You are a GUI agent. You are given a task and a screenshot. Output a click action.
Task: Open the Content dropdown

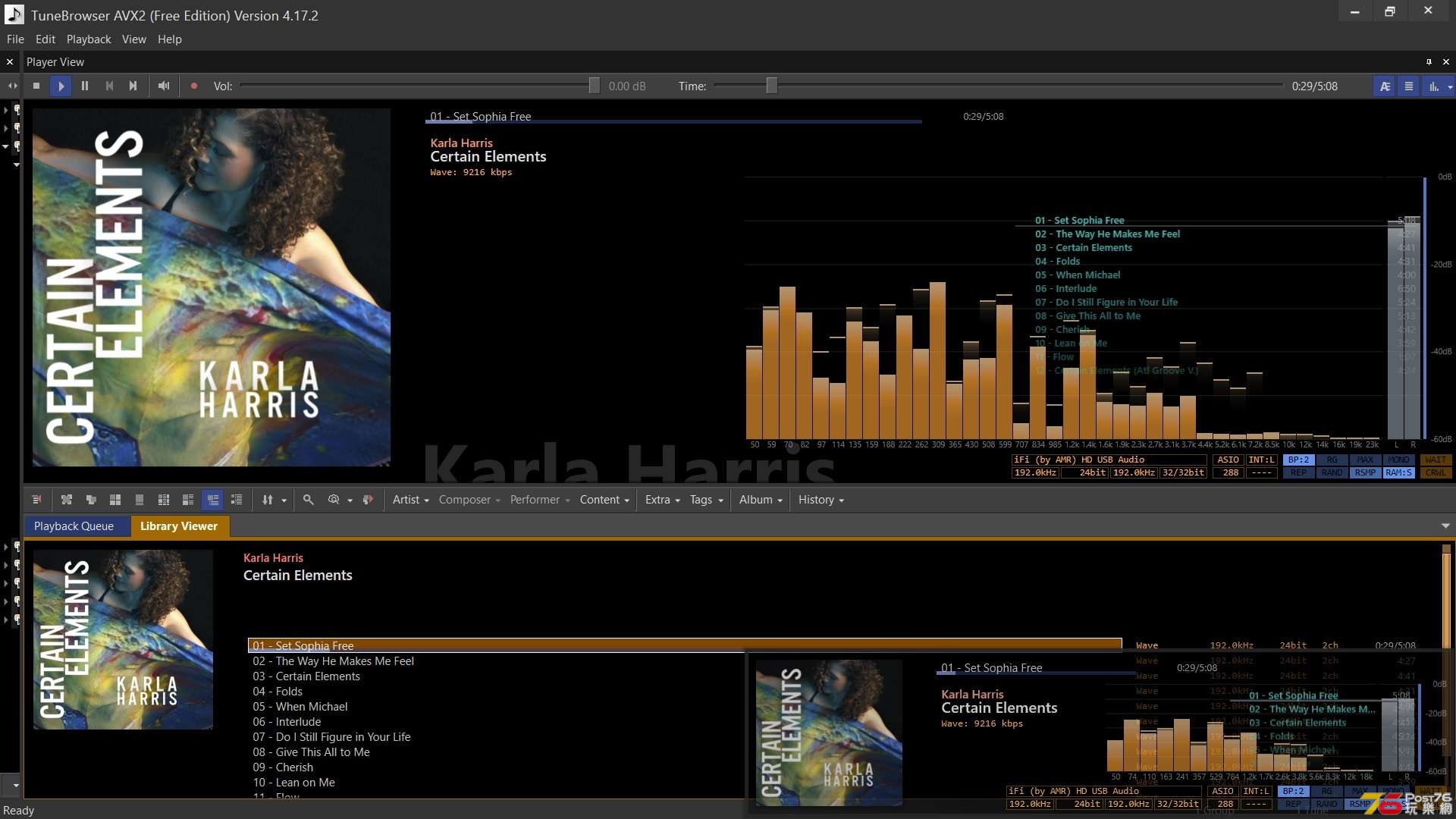pos(604,500)
